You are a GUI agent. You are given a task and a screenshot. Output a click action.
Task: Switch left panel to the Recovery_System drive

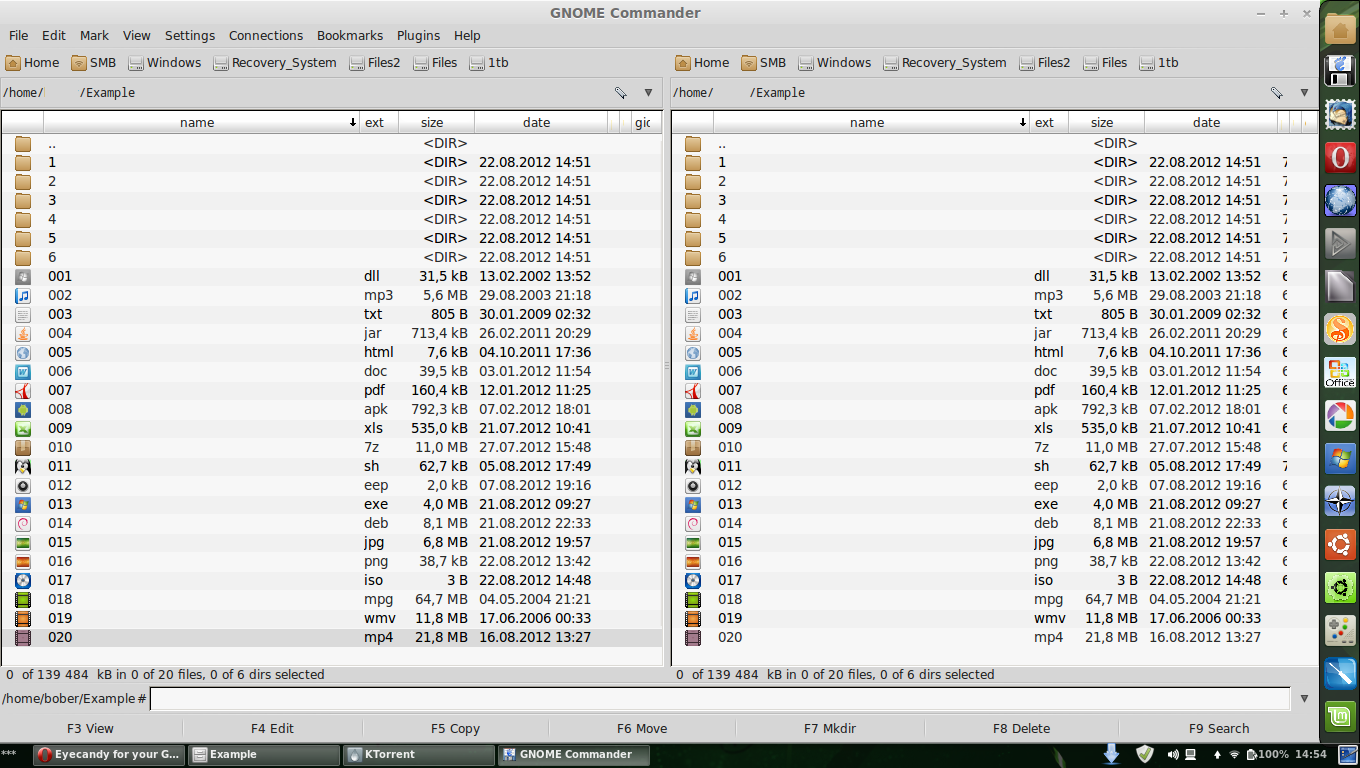[x=274, y=62]
